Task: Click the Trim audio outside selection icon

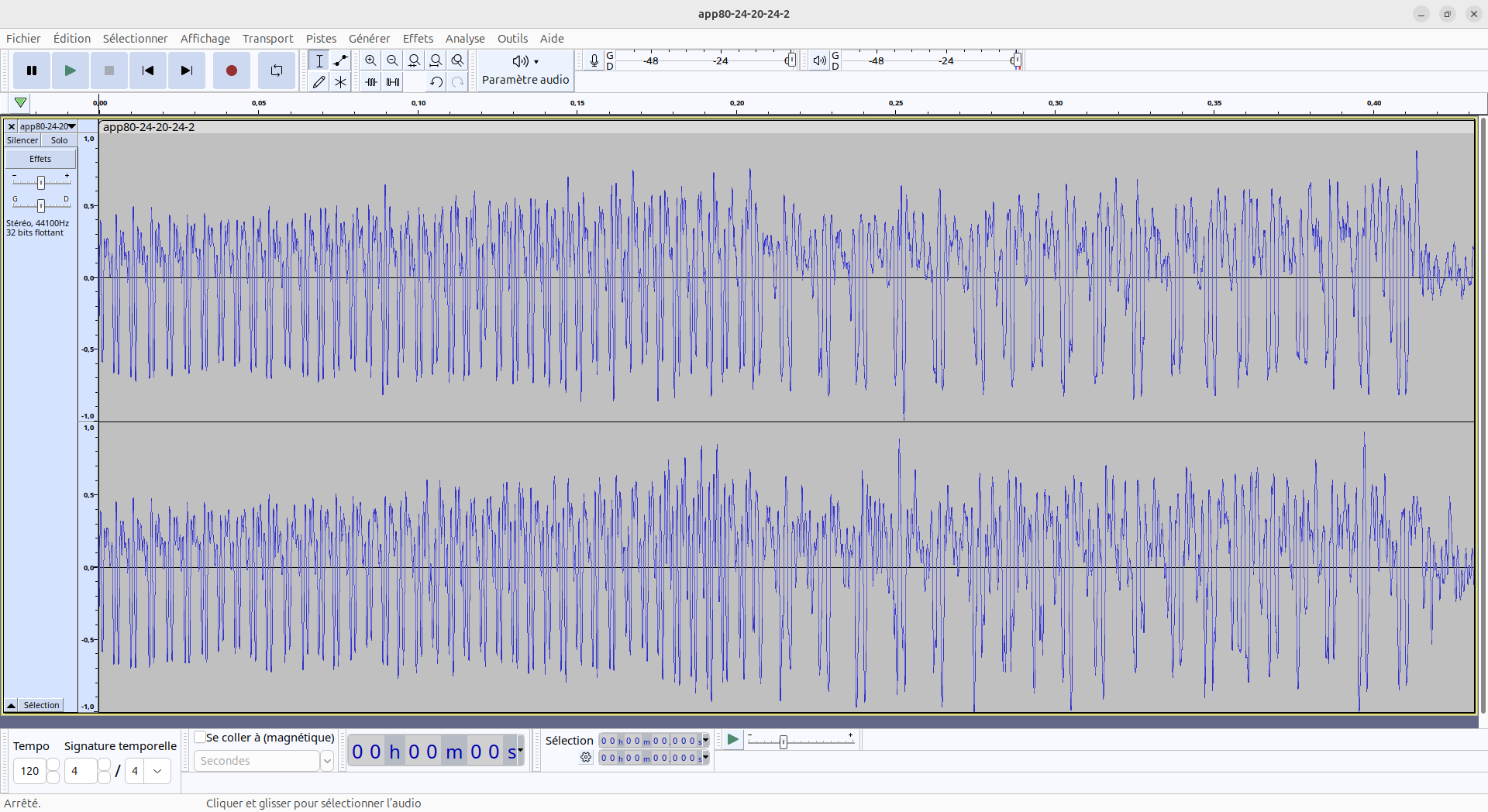Action: (371, 82)
